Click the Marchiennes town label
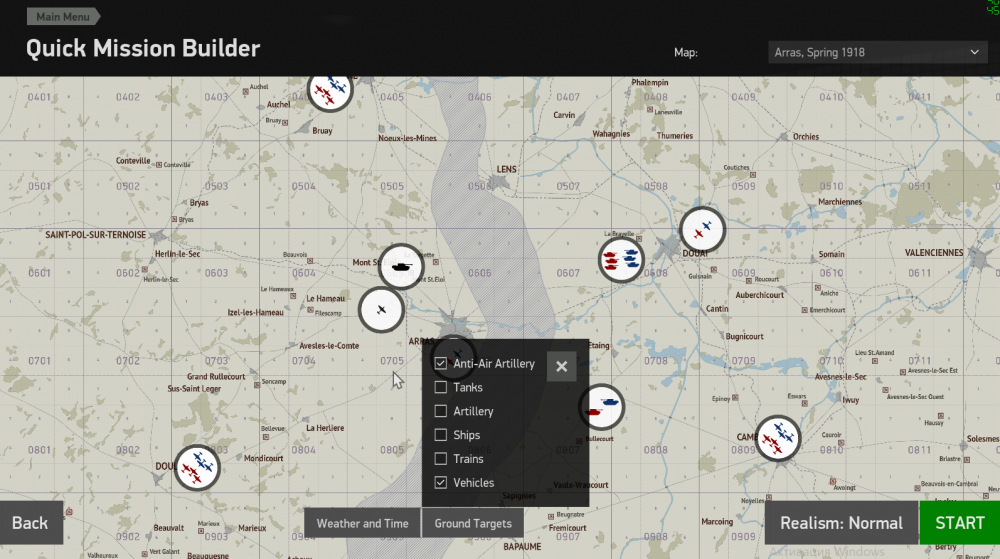Viewport: 1000px width, 559px height. tap(839, 201)
